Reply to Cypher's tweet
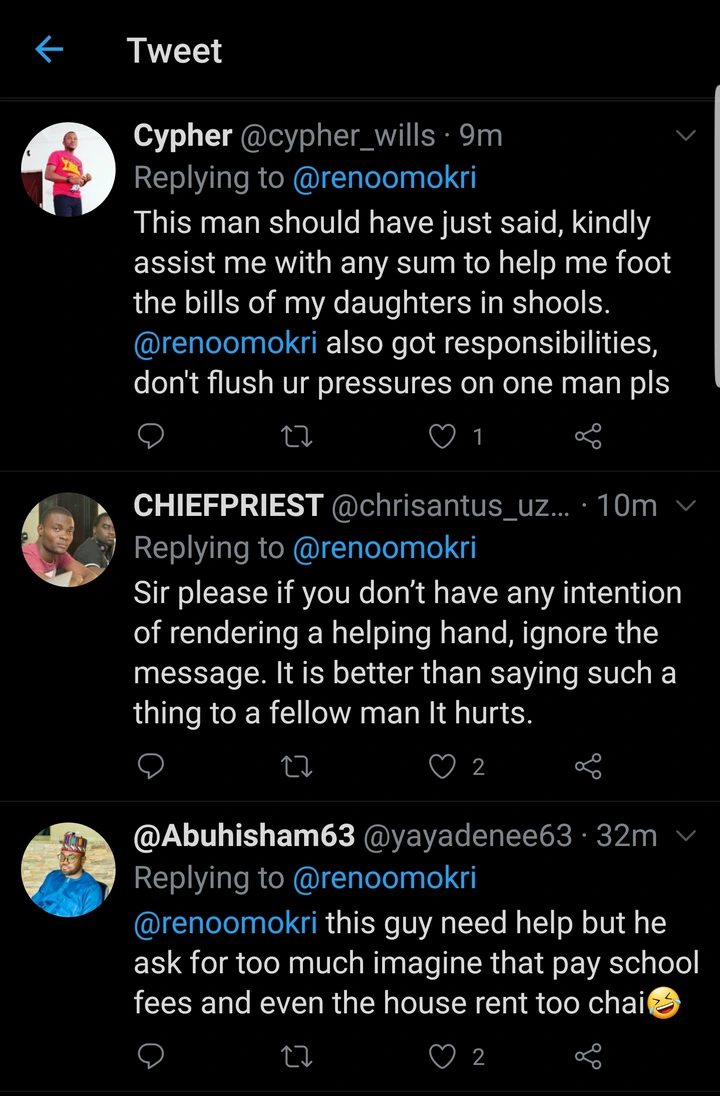Image resolution: width=720 pixels, height=1096 pixels. [x=150, y=436]
